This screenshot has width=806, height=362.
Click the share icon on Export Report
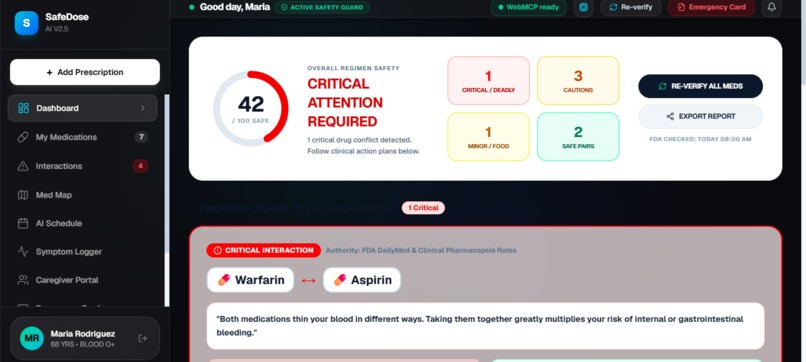coord(670,116)
